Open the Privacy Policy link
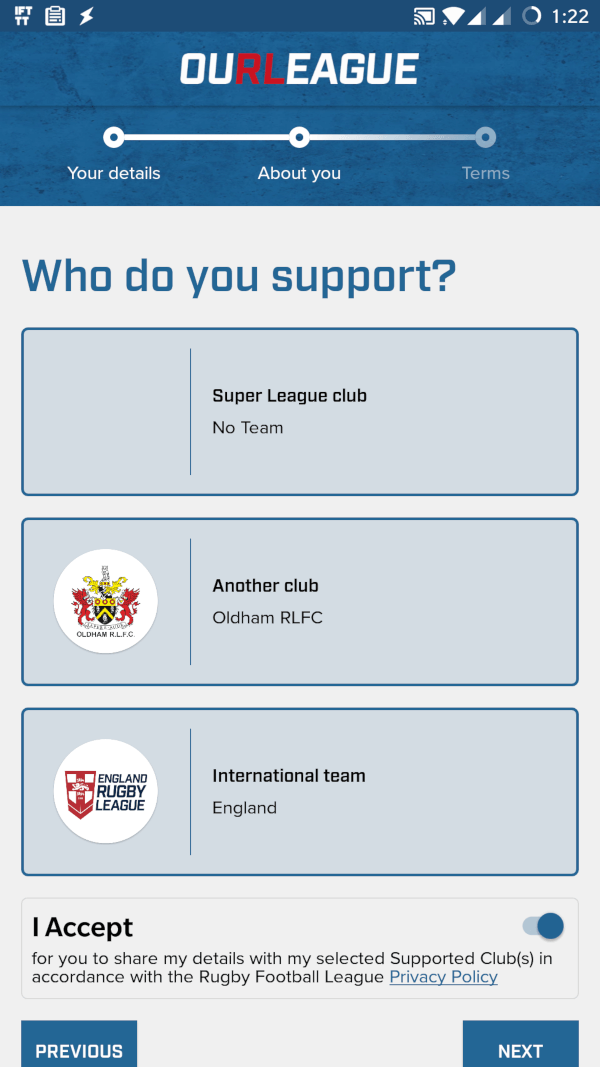 pos(443,977)
